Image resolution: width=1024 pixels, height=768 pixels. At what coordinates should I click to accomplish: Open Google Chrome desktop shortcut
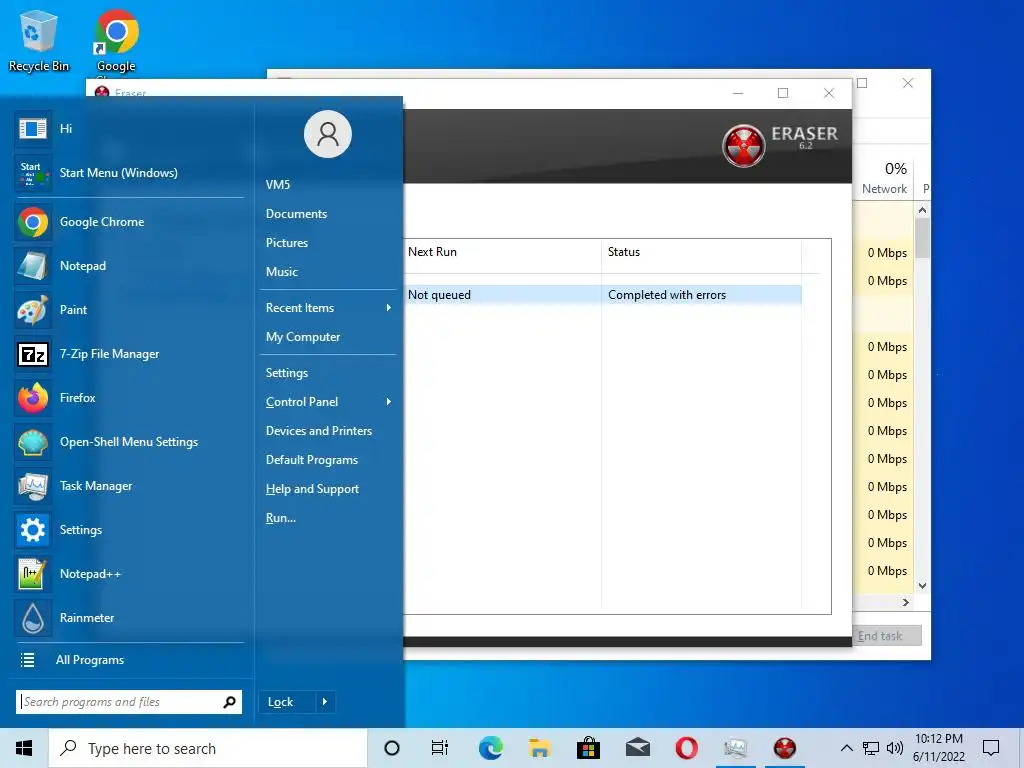click(116, 40)
